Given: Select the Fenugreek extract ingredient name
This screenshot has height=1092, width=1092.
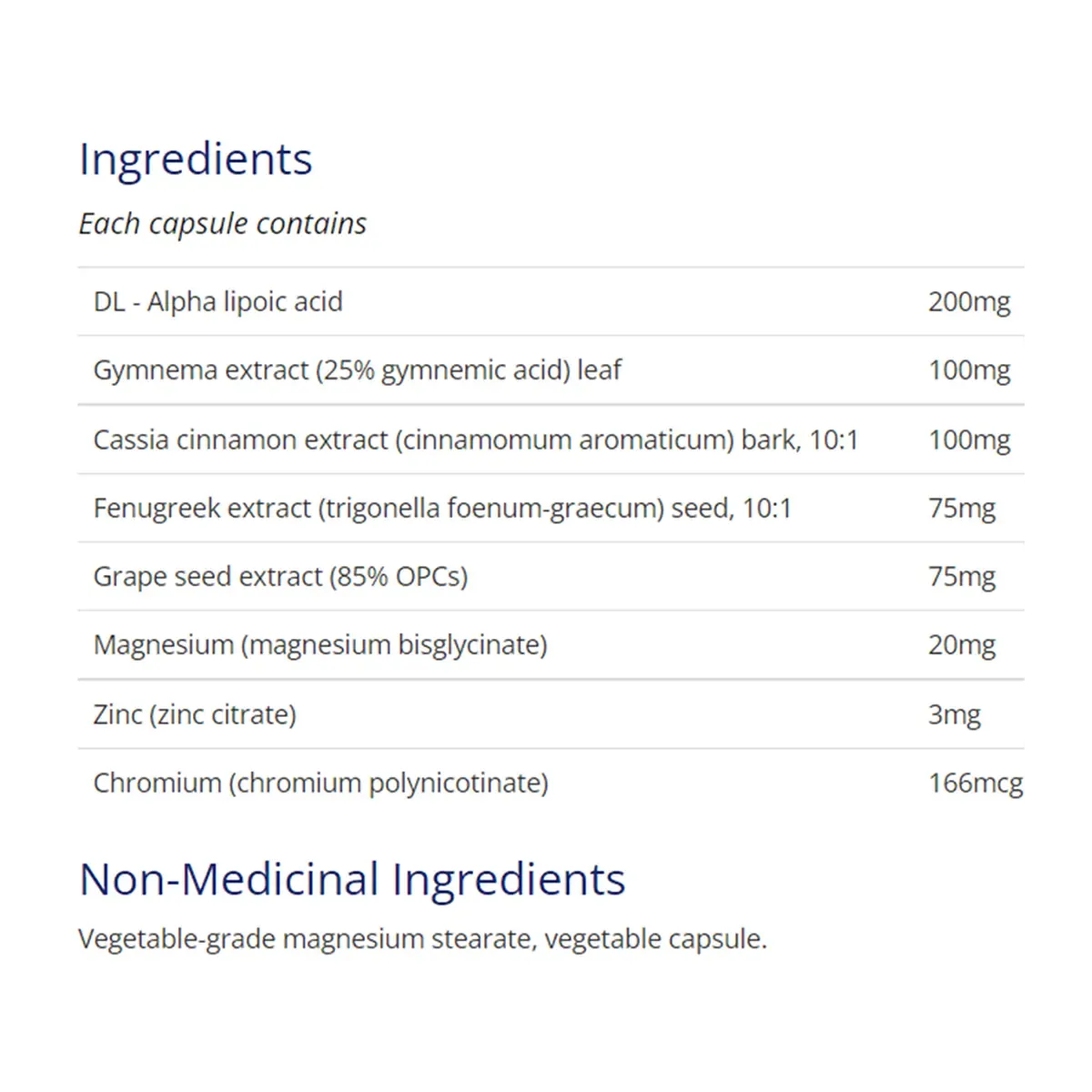Looking at the screenshot, I should [x=442, y=508].
